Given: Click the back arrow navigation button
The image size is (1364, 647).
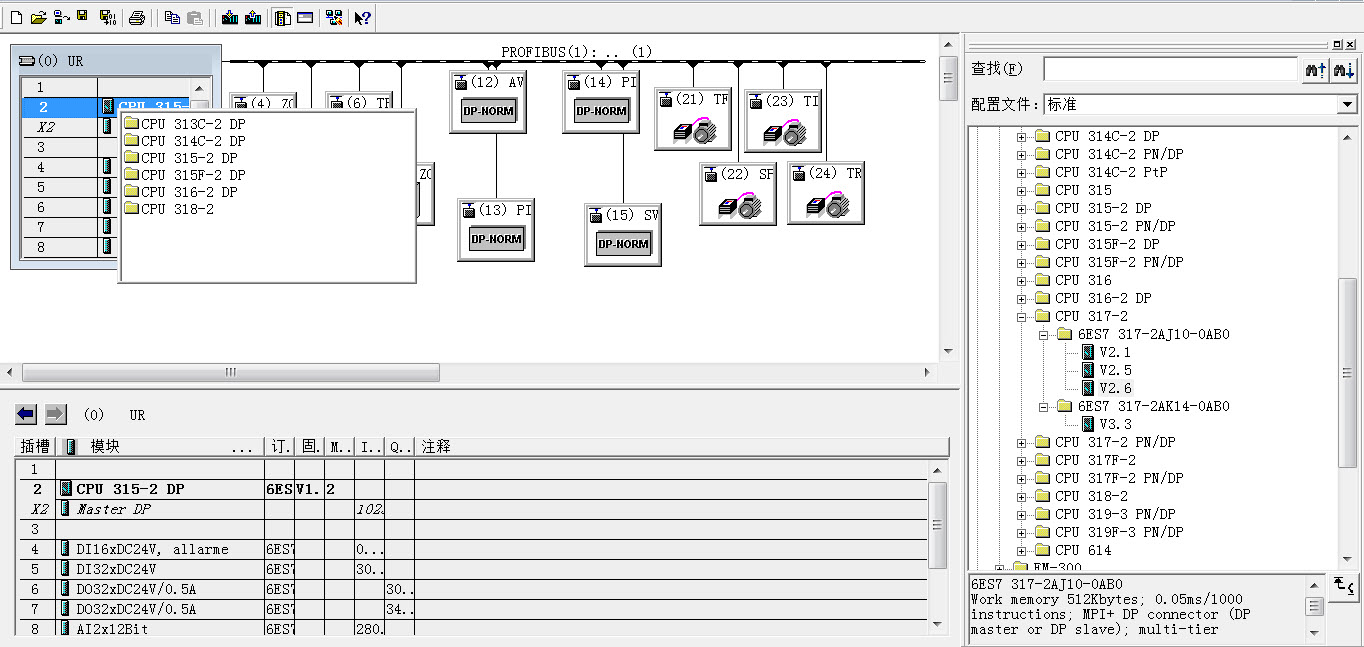Looking at the screenshot, I should [26, 414].
